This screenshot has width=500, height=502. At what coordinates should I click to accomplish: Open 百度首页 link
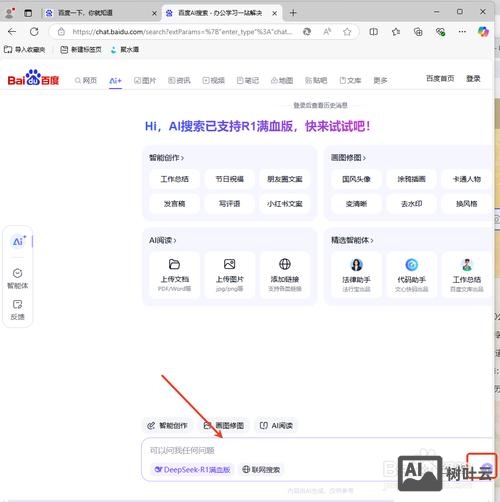[x=440, y=78]
